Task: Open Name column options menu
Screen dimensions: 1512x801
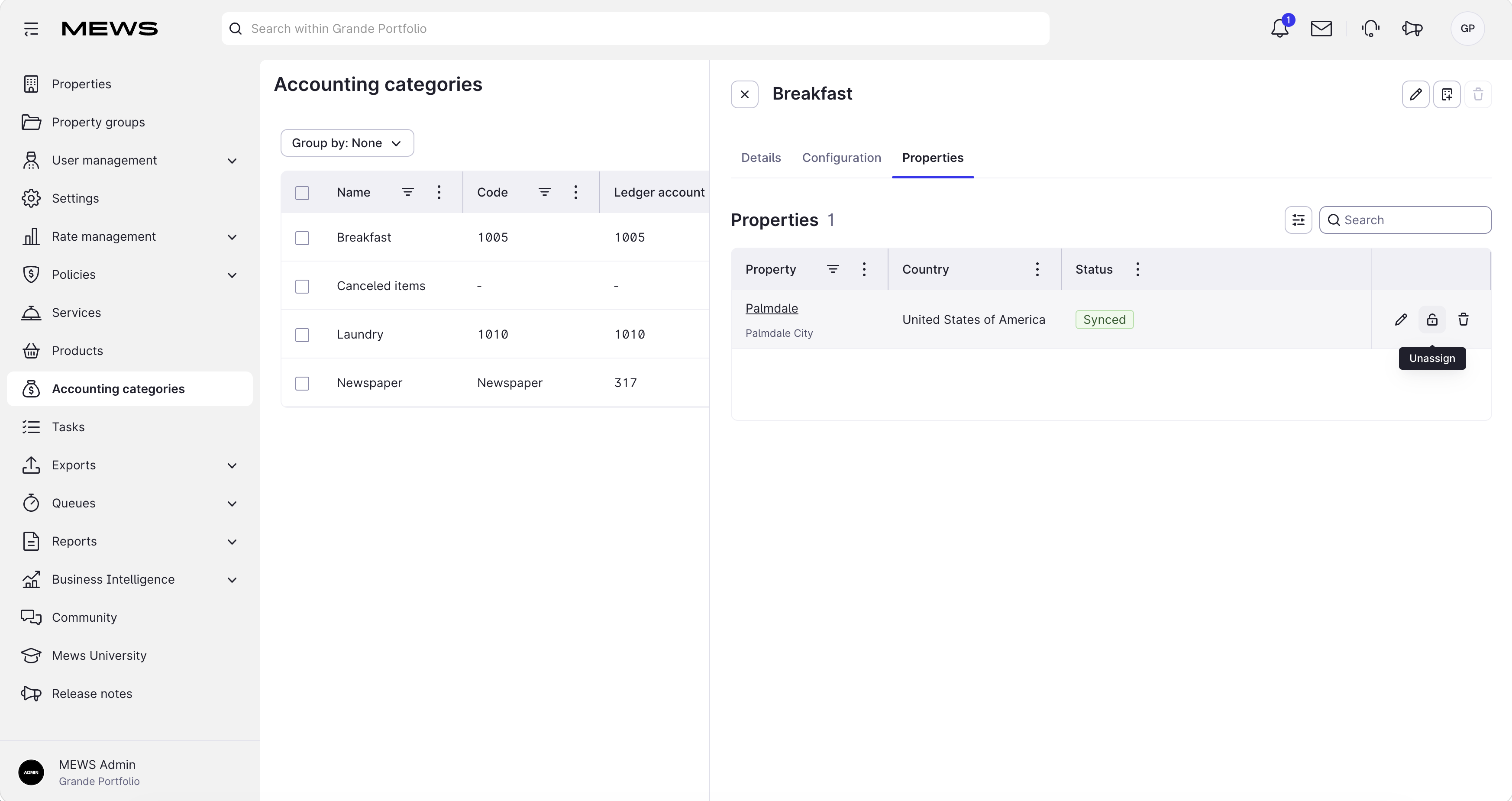Action: click(x=439, y=193)
